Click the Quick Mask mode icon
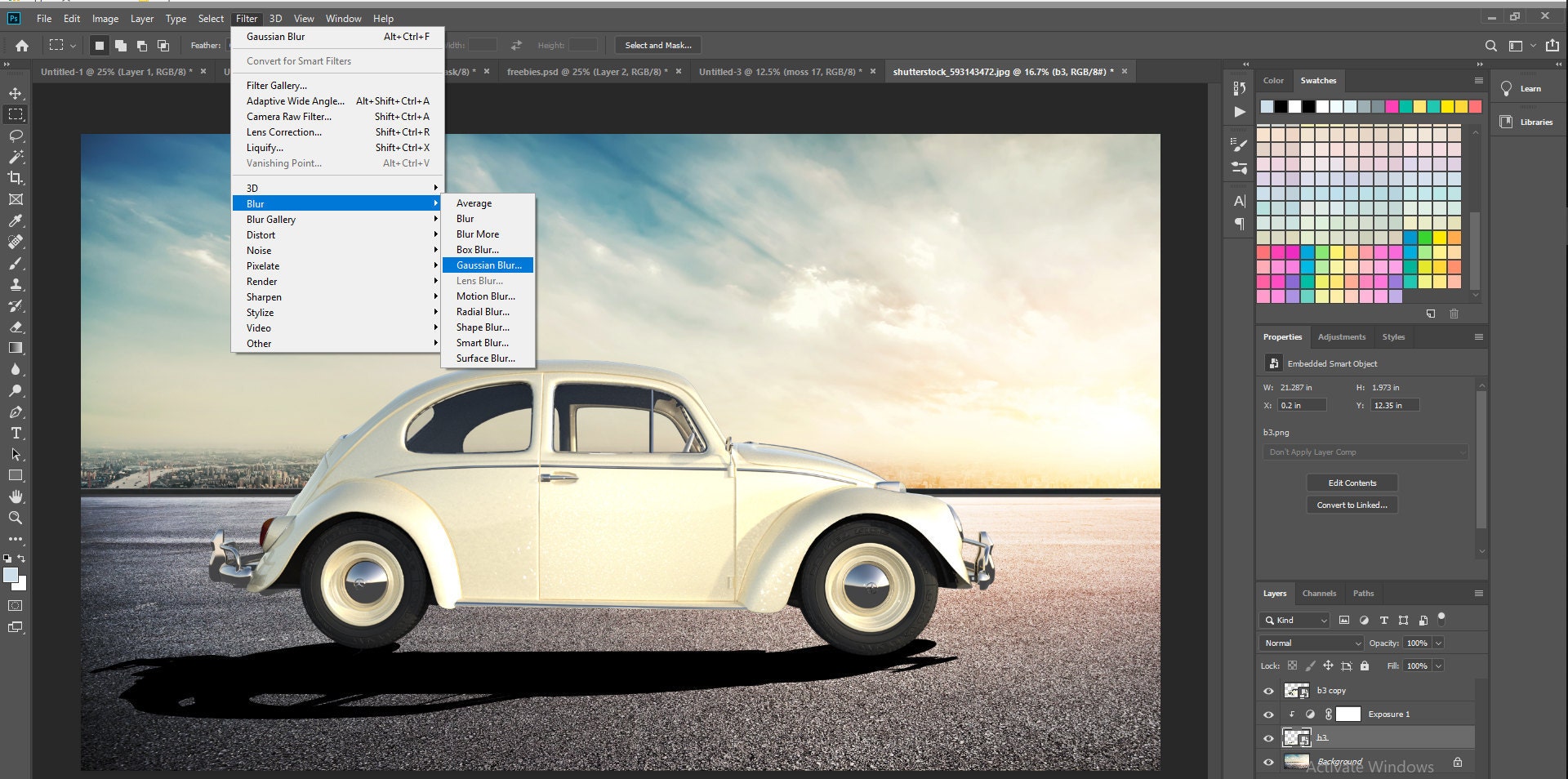 [x=16, y=606]
